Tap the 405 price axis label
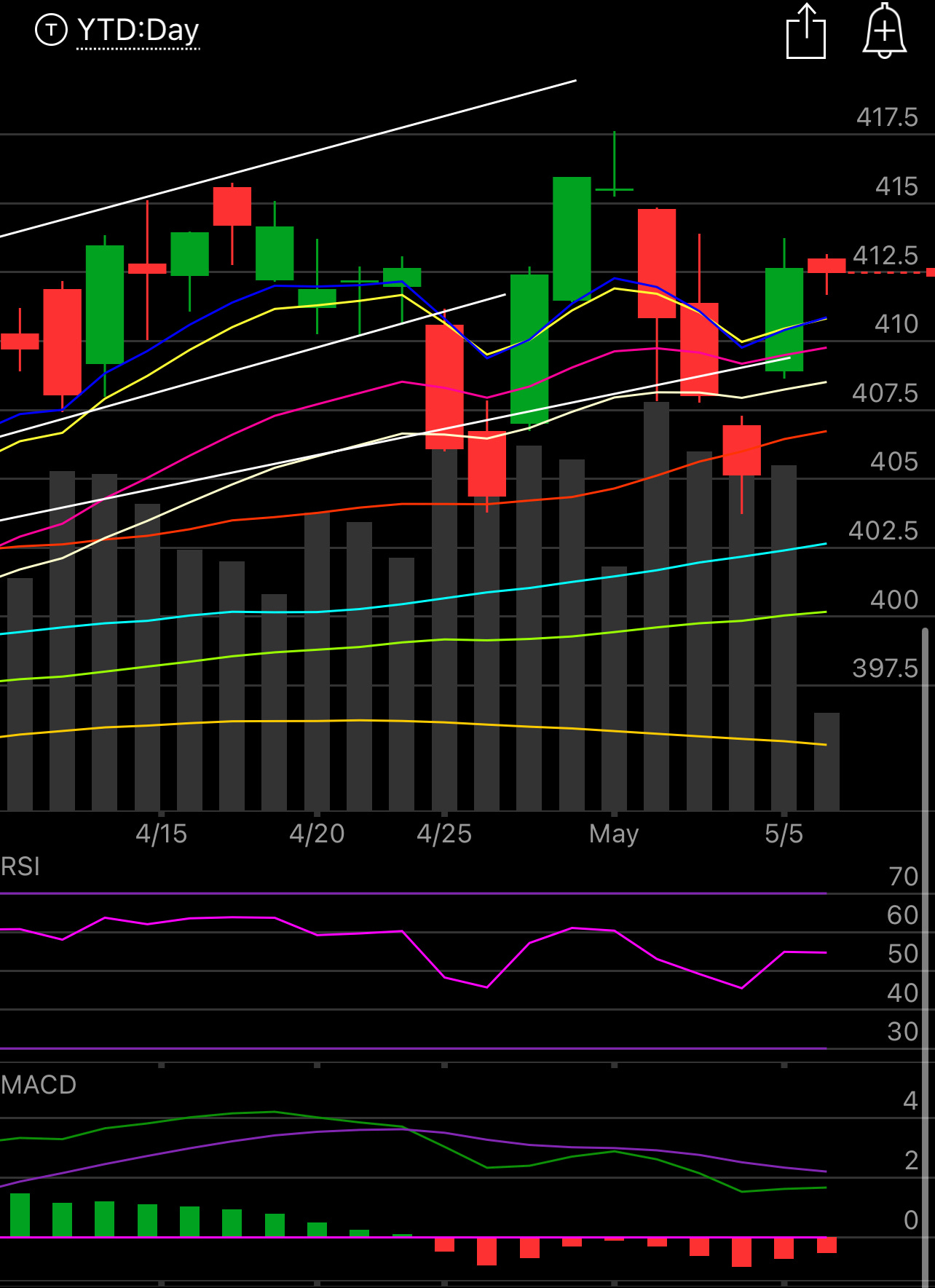 click(894, 462)
